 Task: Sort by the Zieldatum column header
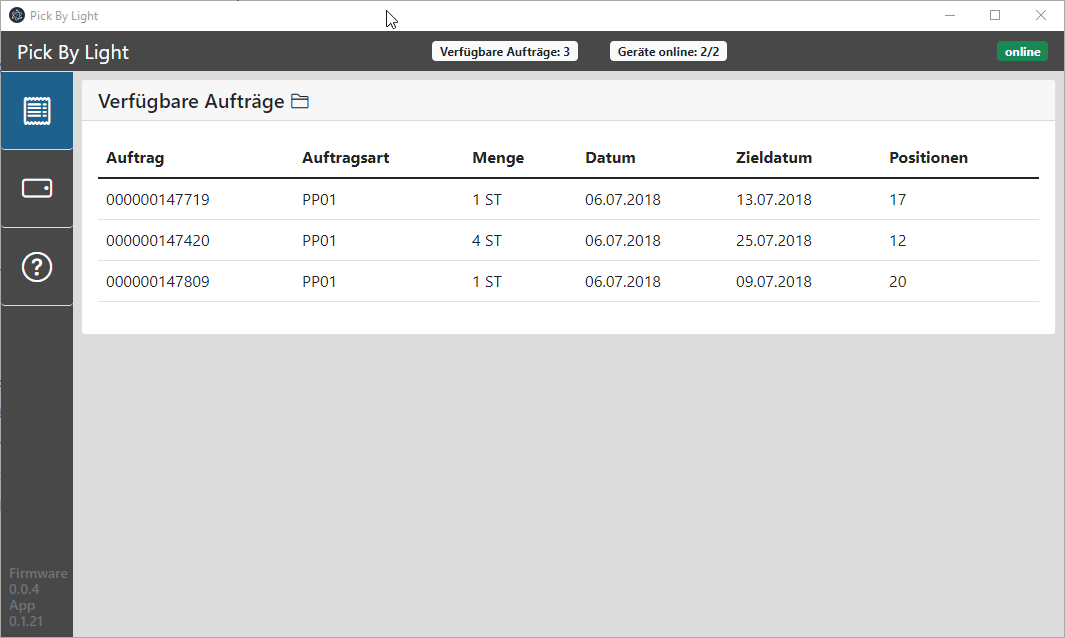click(x=773, y=157)
